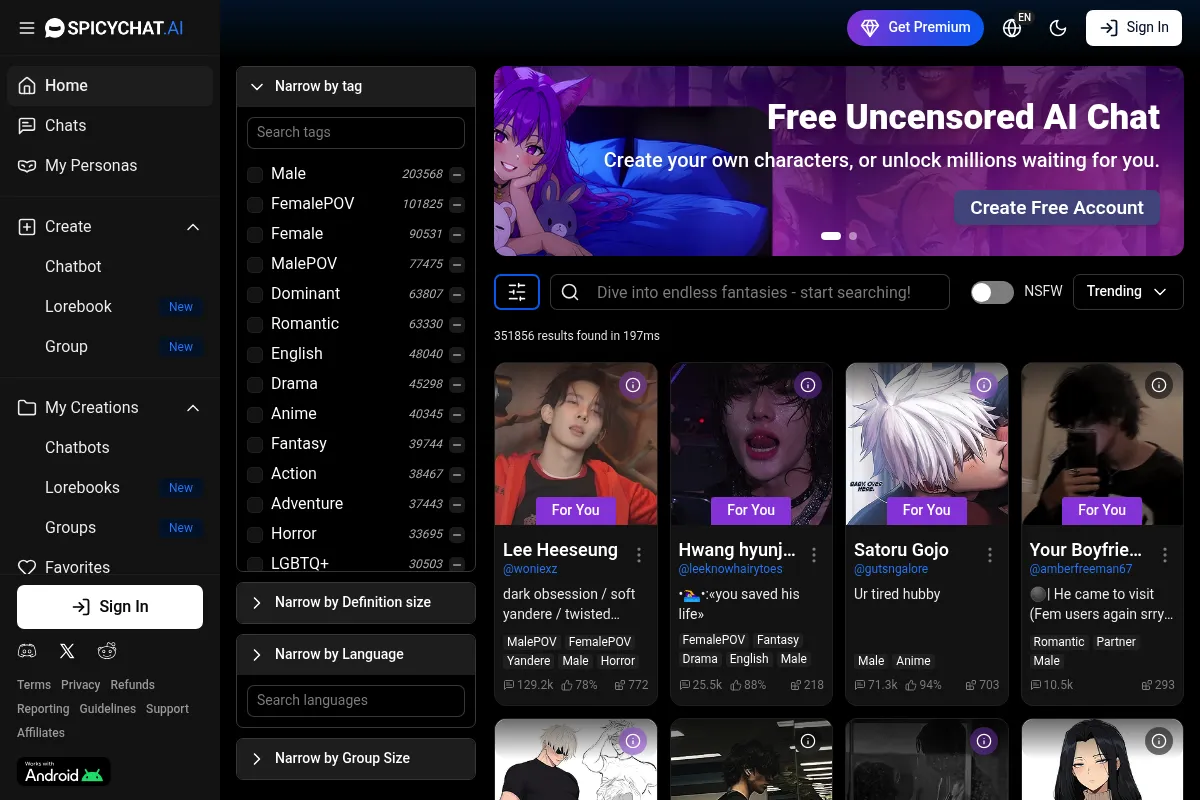The height and width of the screenshot is (800, 1200).
Task: Open Chats in sidebar
Action: [110, 126]
